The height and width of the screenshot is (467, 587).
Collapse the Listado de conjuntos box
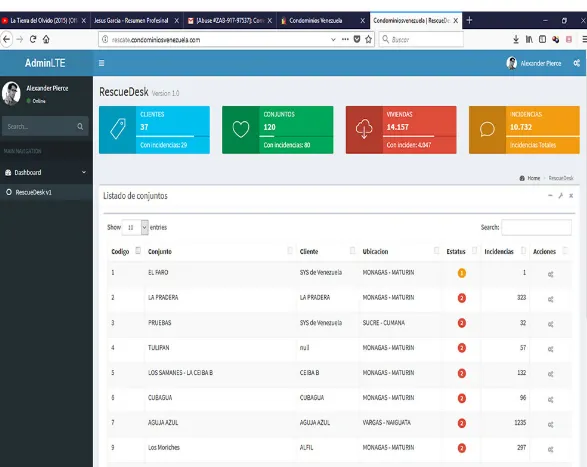pos(550,195)
